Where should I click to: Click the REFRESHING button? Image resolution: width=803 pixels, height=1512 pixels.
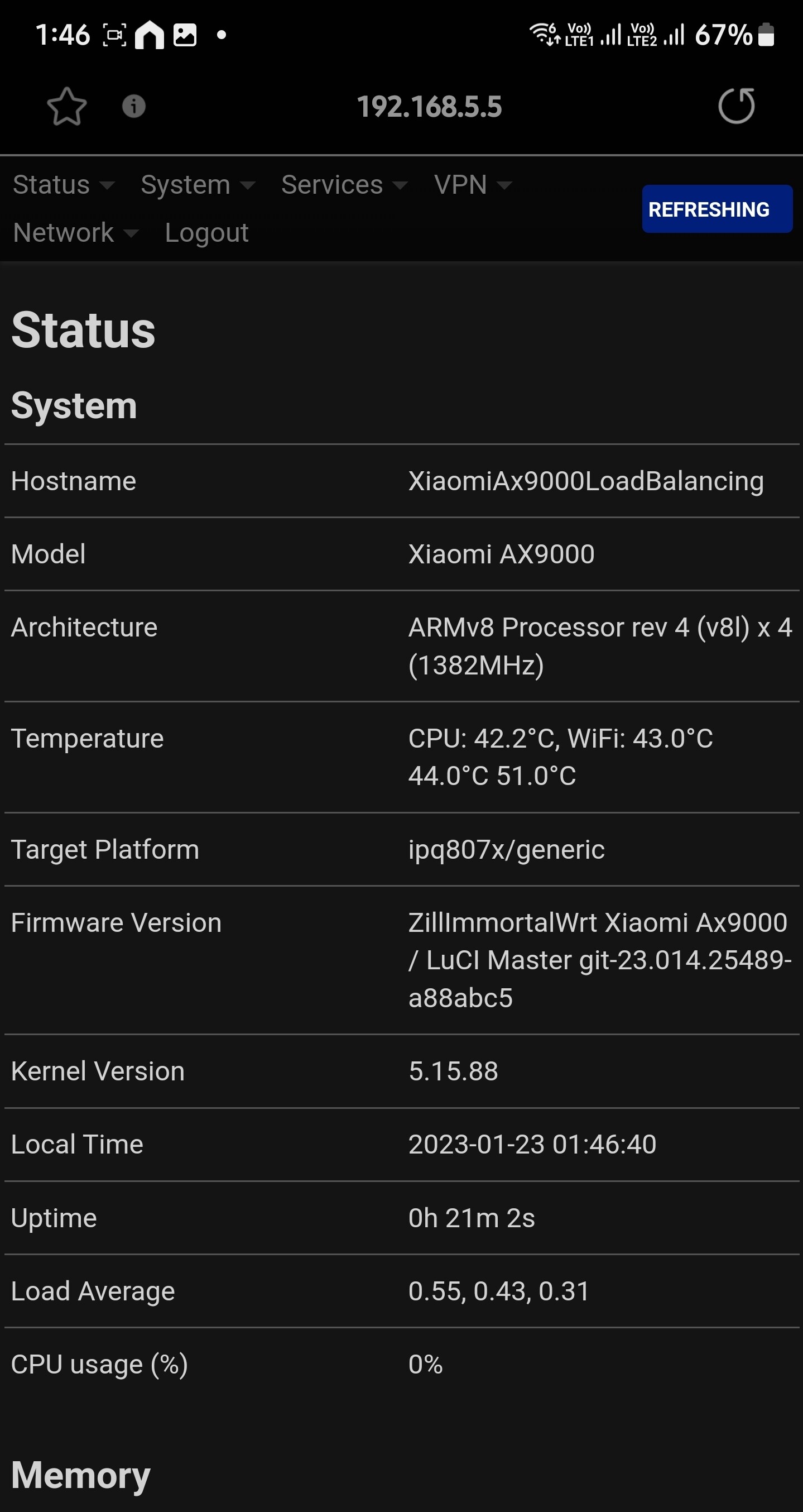point(717,209)
